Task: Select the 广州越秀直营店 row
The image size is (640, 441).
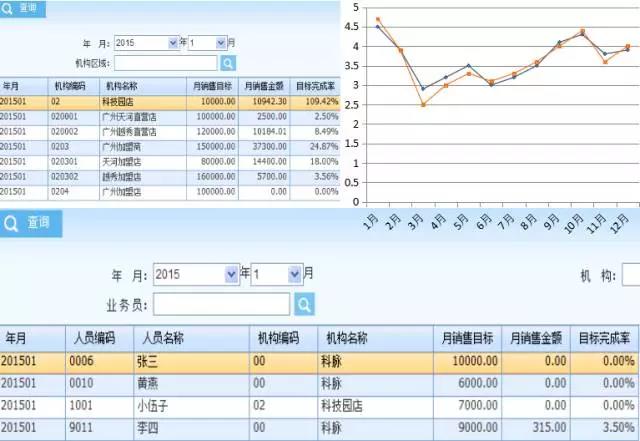Action: (x=170, y=132)
